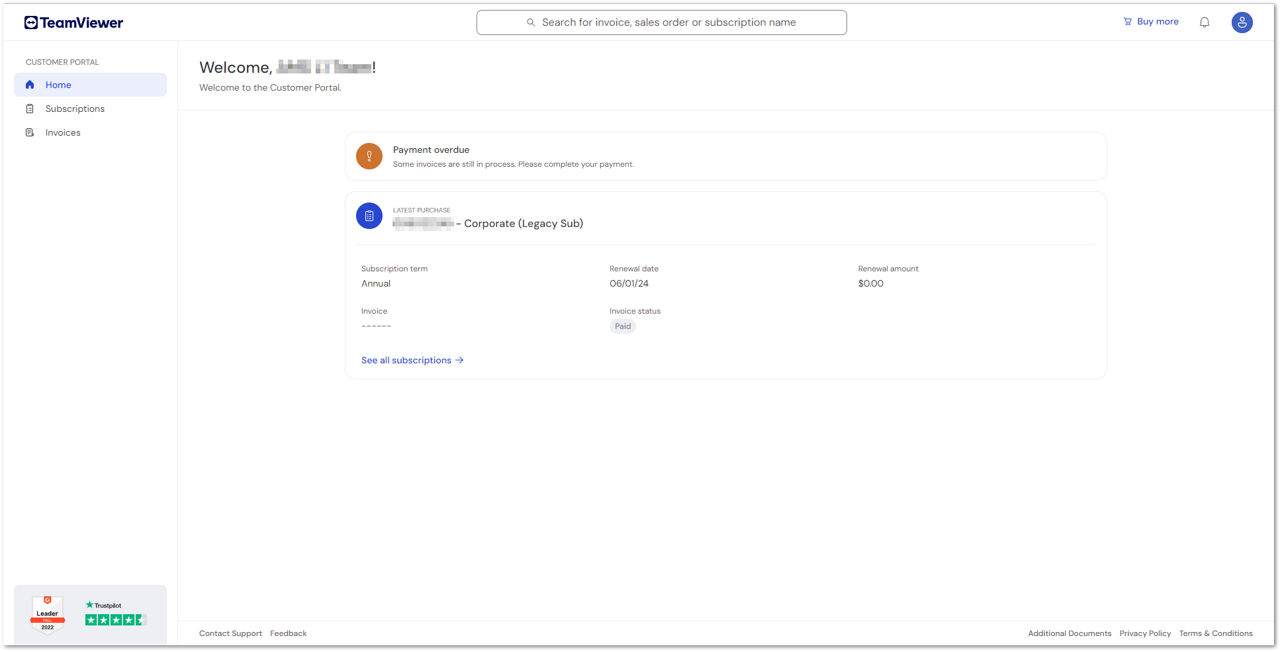
Task: Click the orange payment overdue alert icon
Action: (x=369, y=156)
